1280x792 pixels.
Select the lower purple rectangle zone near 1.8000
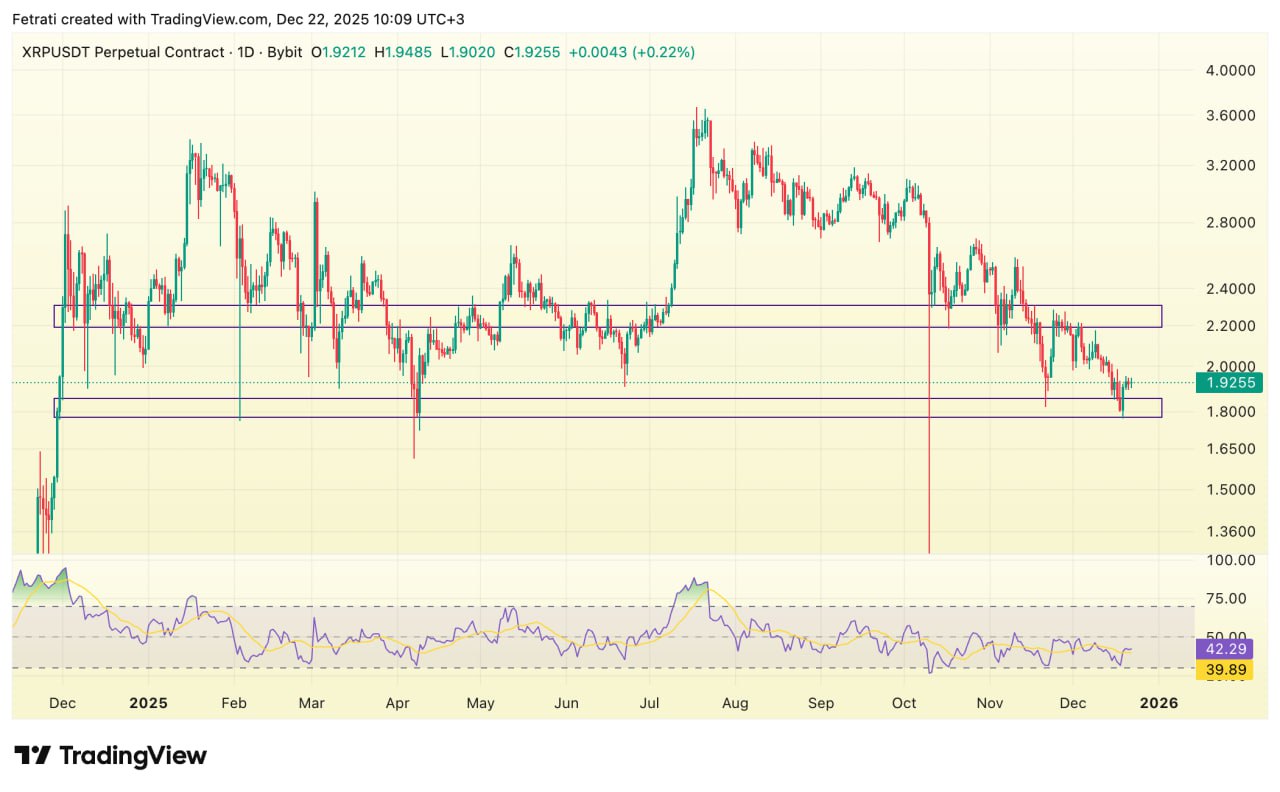[607, 399]
